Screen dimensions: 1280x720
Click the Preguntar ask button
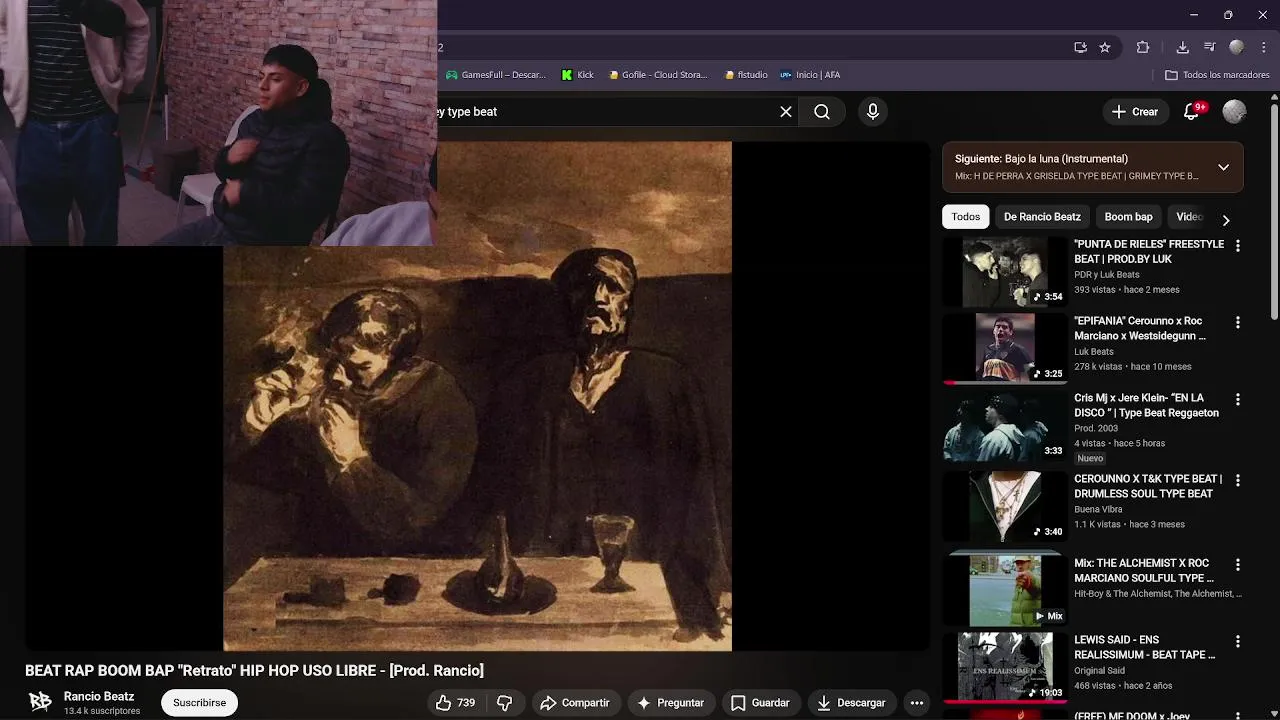point(671,703)
